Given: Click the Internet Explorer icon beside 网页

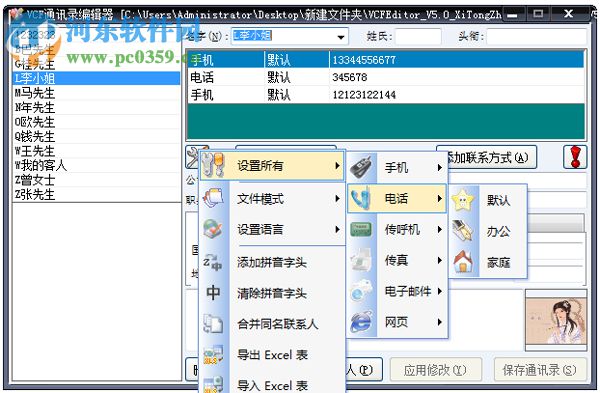Looking at the screenshot, I should pyautogui.click(x=361, y=322).
